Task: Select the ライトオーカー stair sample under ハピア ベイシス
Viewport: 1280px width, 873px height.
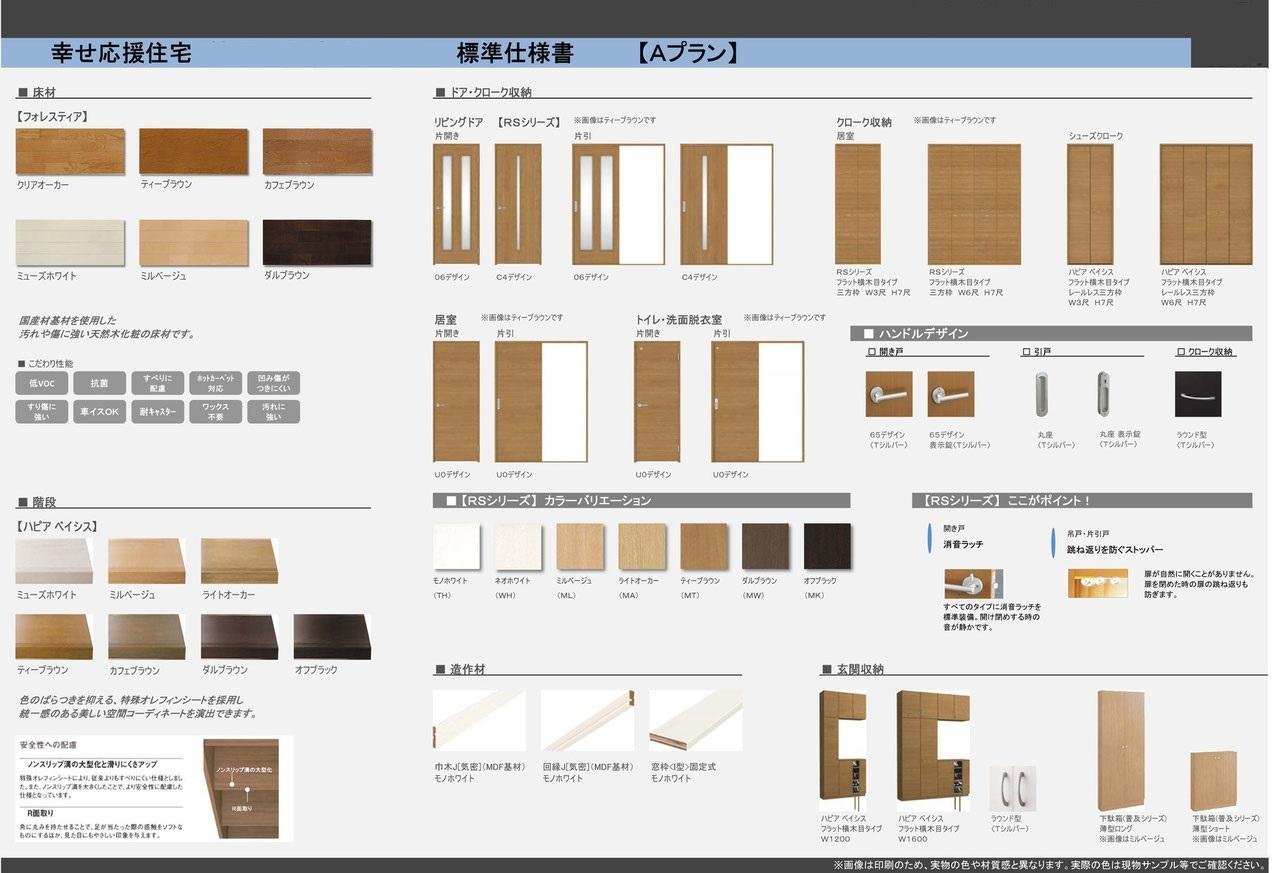Action: point(238,561)
